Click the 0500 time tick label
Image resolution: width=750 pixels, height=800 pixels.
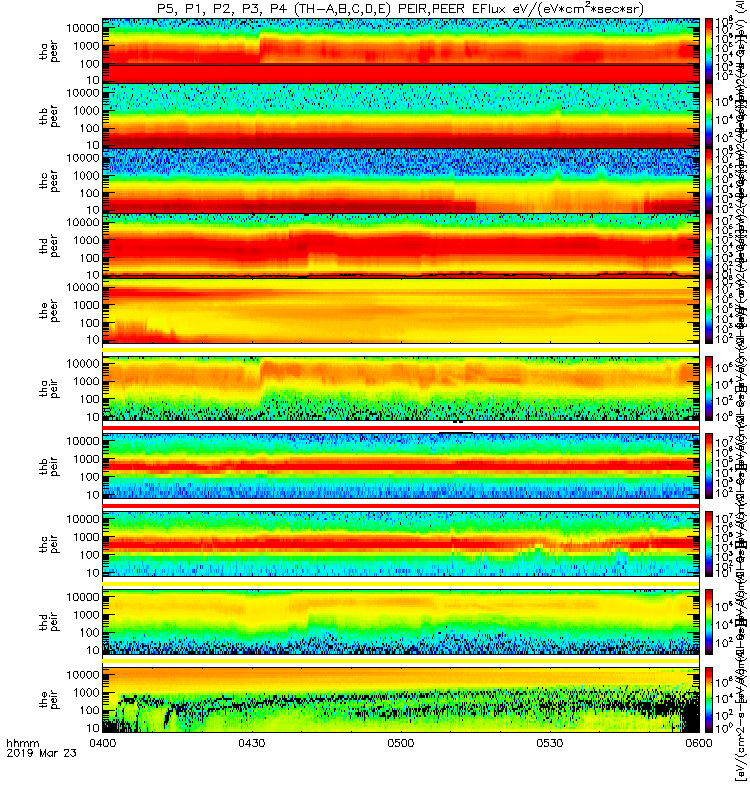tap(401, 743)
